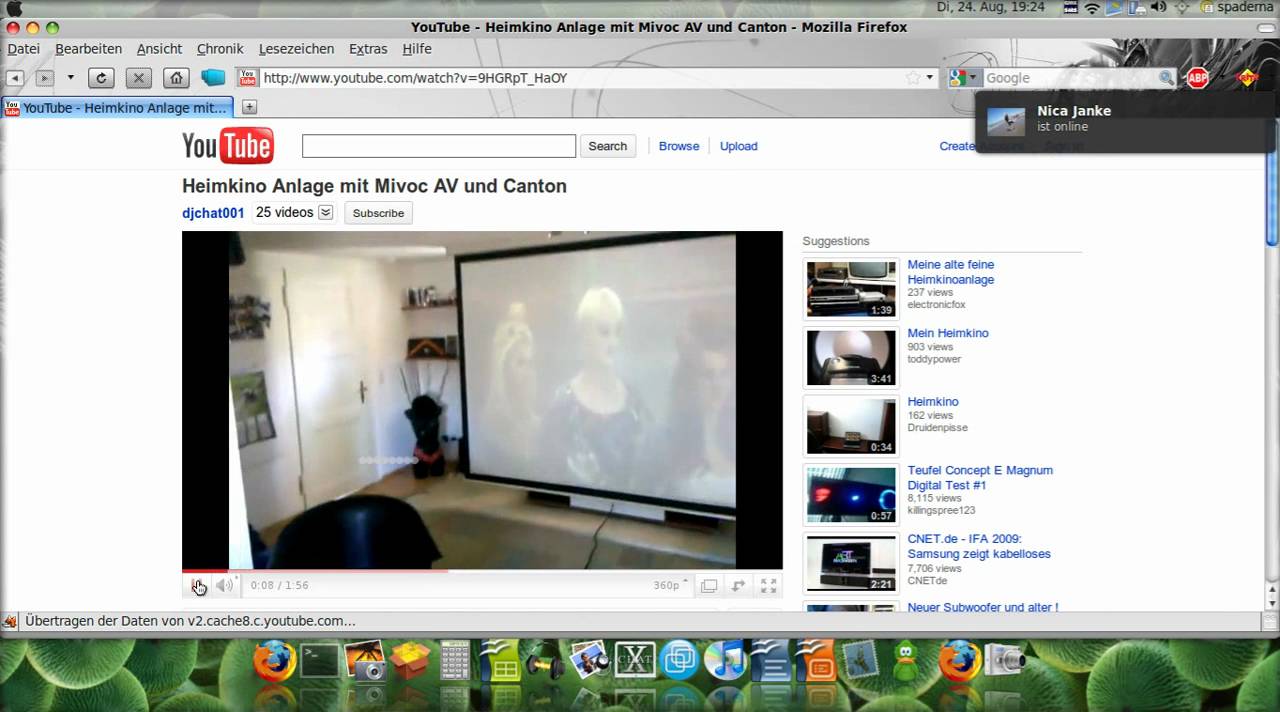
Task: Bookmark this page with the star
Action: [x=912, y=78]
